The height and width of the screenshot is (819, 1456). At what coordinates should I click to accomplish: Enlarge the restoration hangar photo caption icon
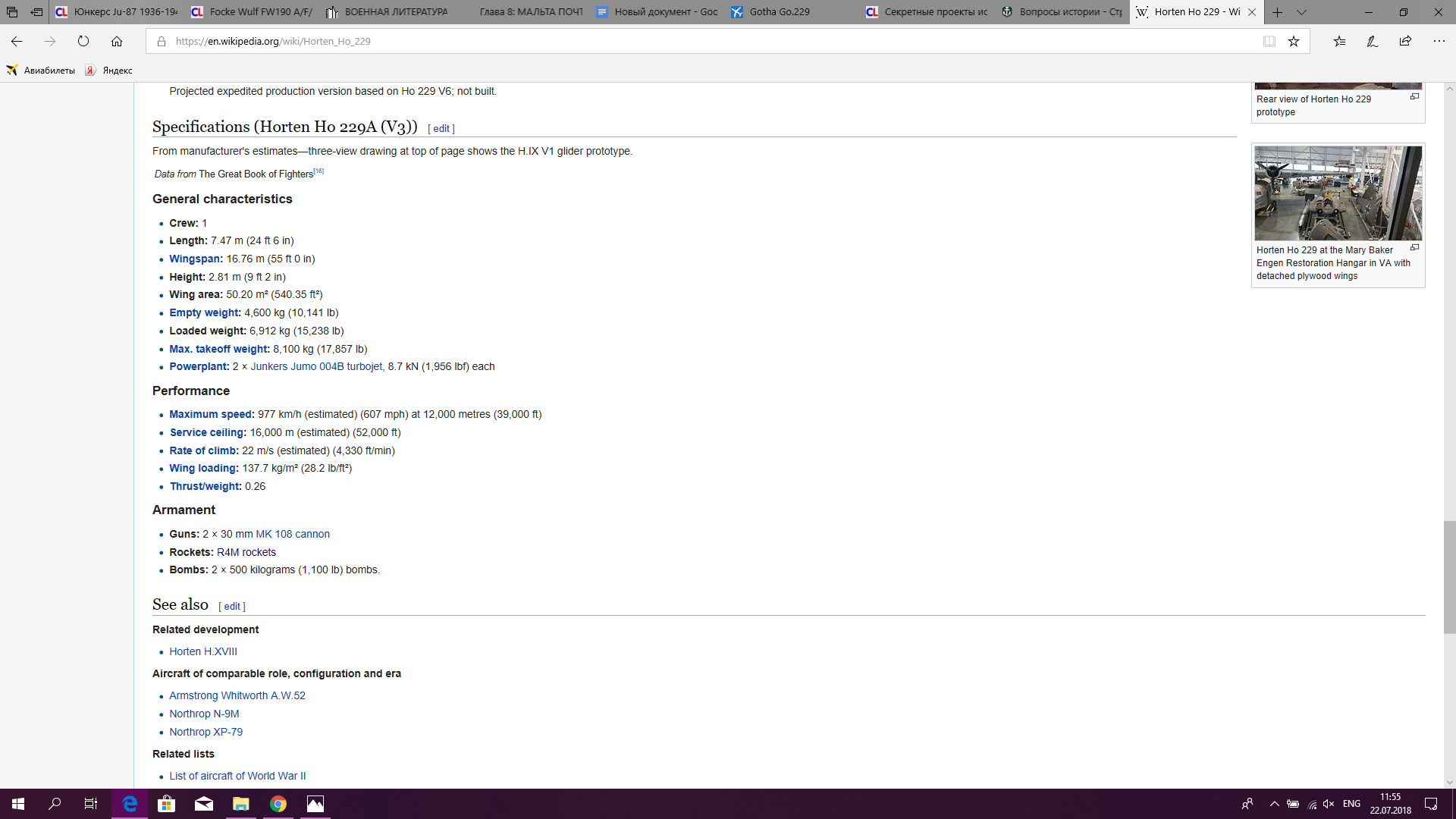pyautogui.click(x=1414, y=248)
